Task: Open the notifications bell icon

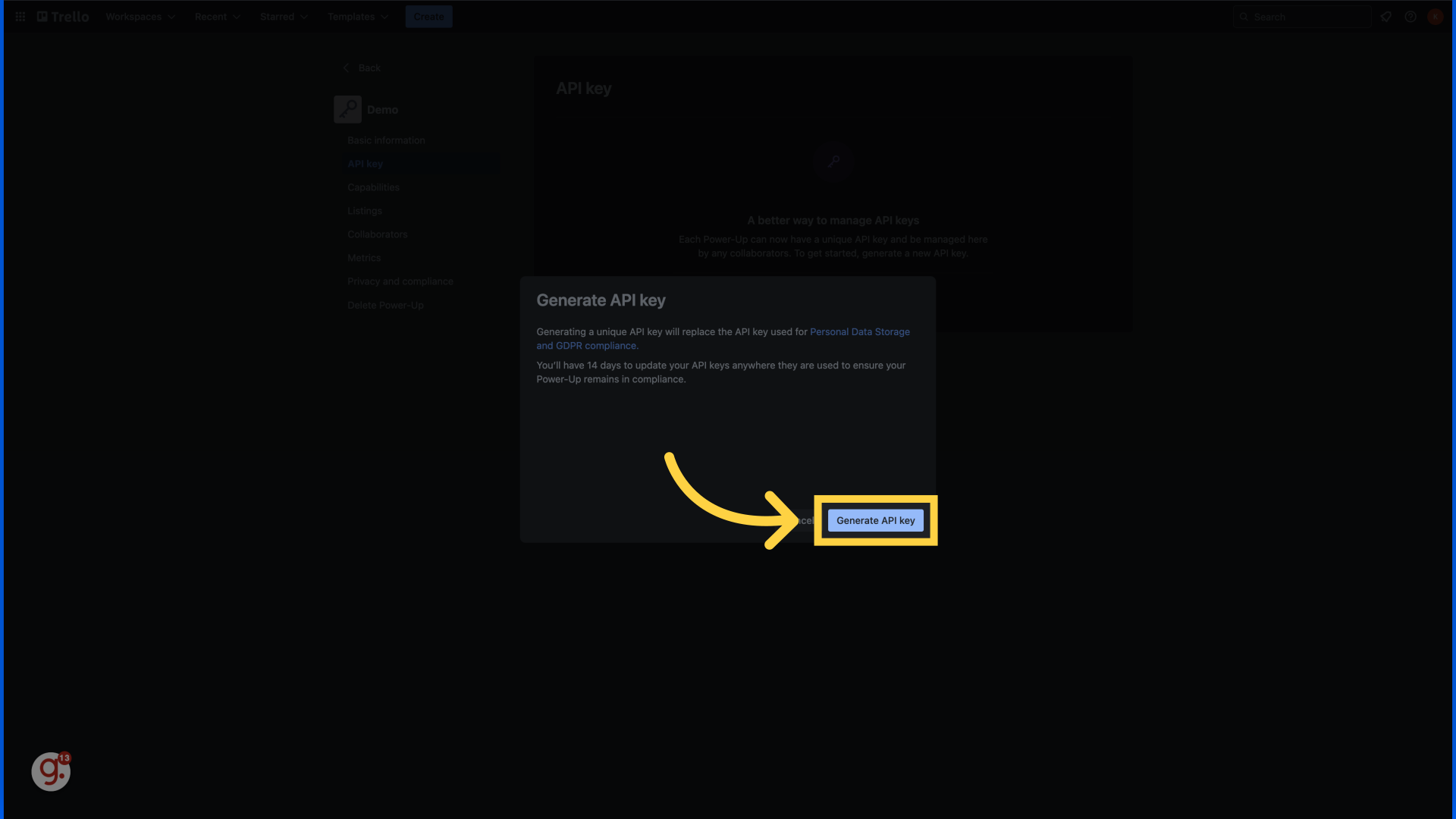Action: click(x=1386, y=16)
